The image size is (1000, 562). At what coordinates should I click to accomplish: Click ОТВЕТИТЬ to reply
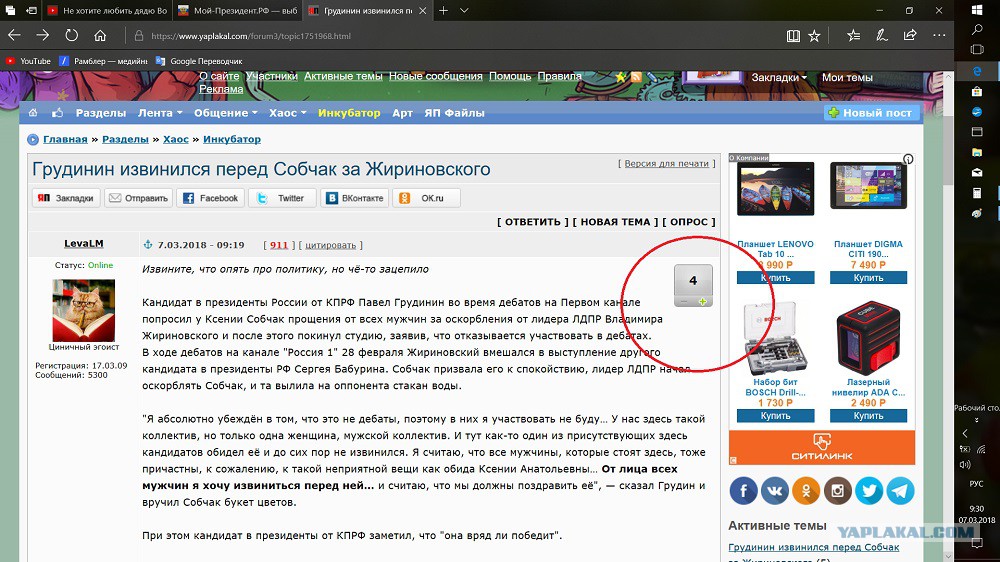pyautogui.click(x=533, y=222)
